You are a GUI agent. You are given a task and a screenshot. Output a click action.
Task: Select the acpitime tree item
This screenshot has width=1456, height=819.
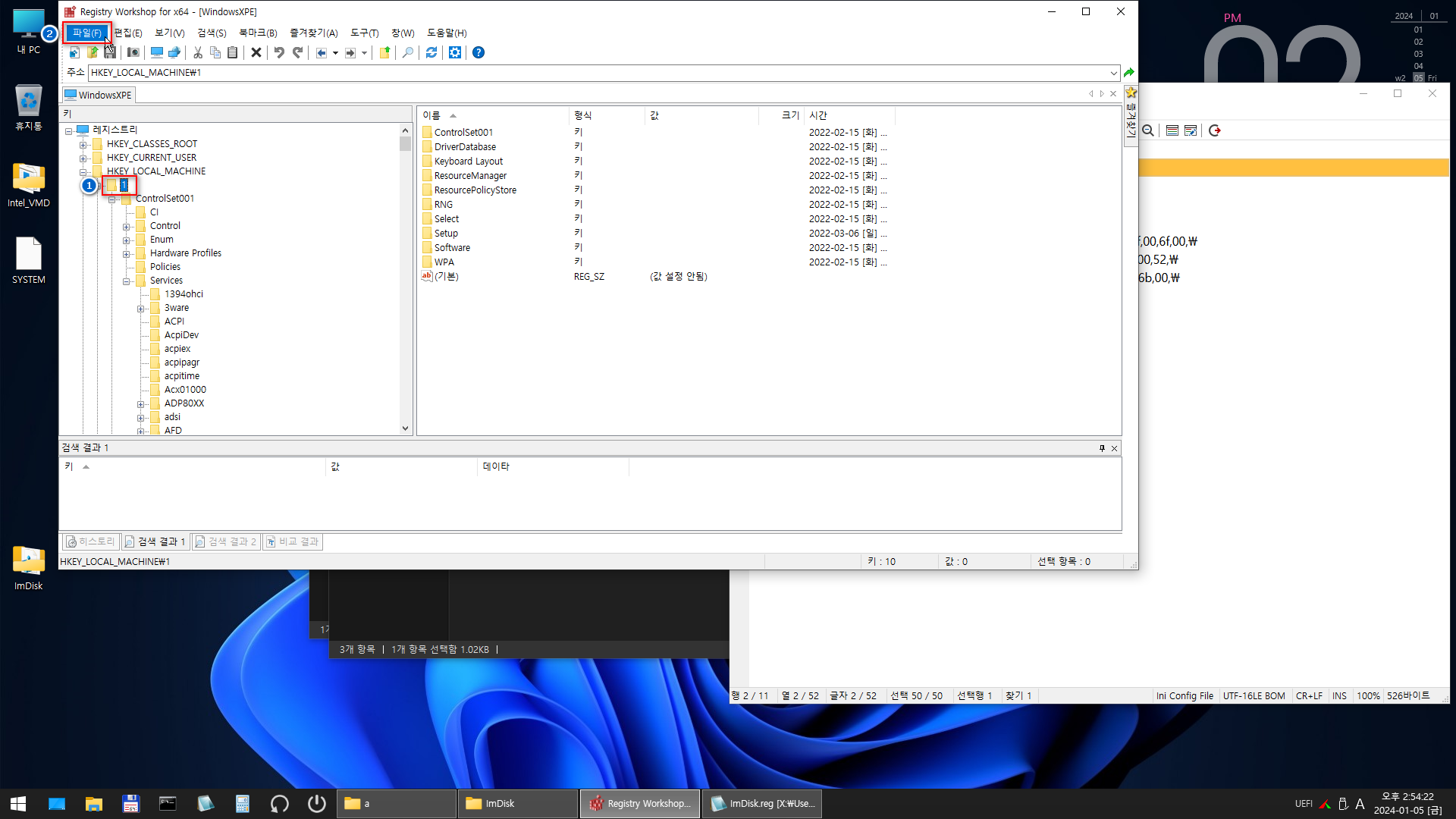(x=181, y=376)
